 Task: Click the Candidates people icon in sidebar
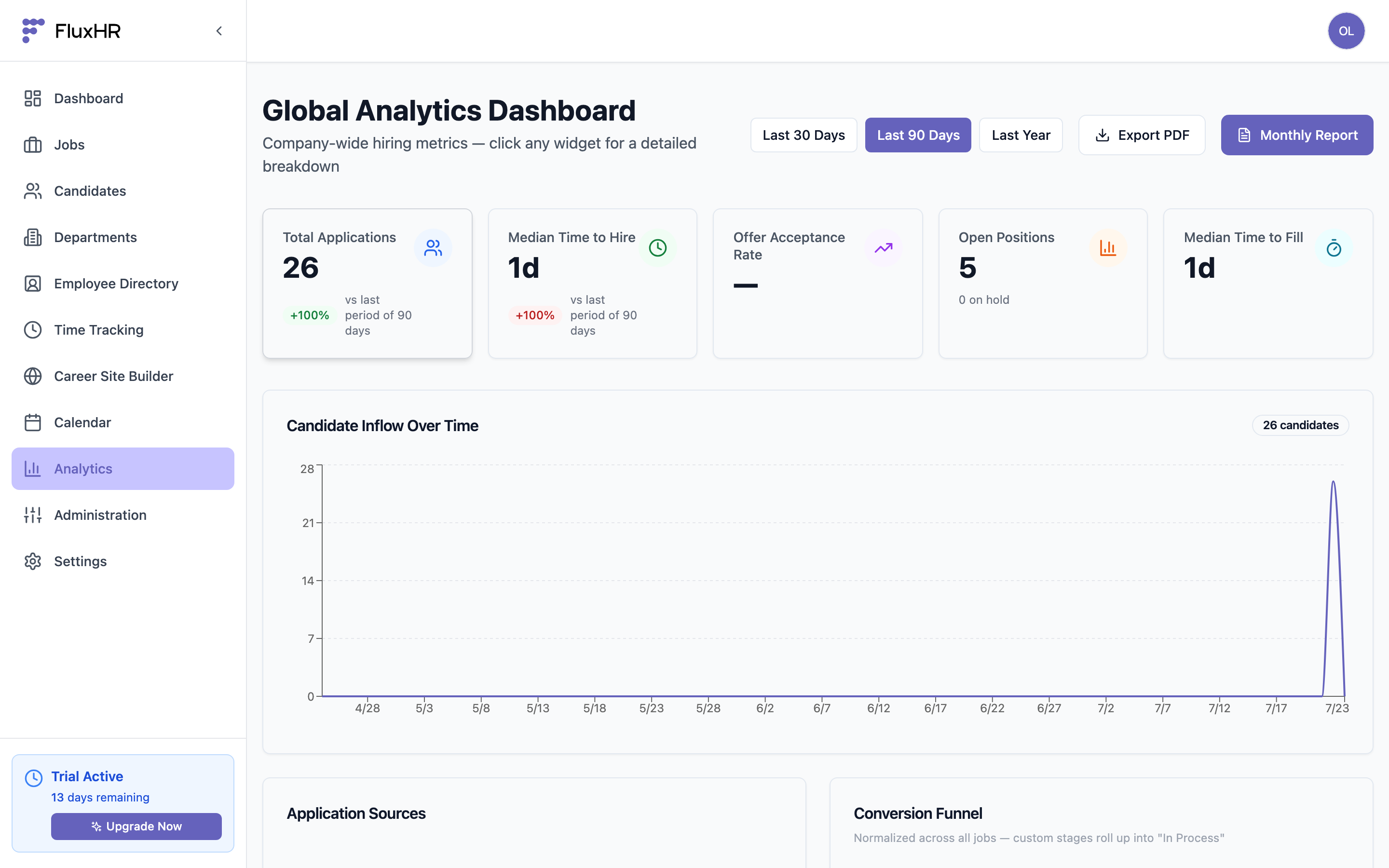click(33, 191)
